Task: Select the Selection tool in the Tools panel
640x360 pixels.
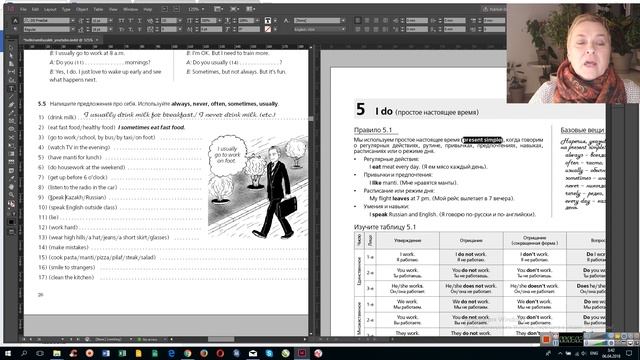Action: click(11, 48)
